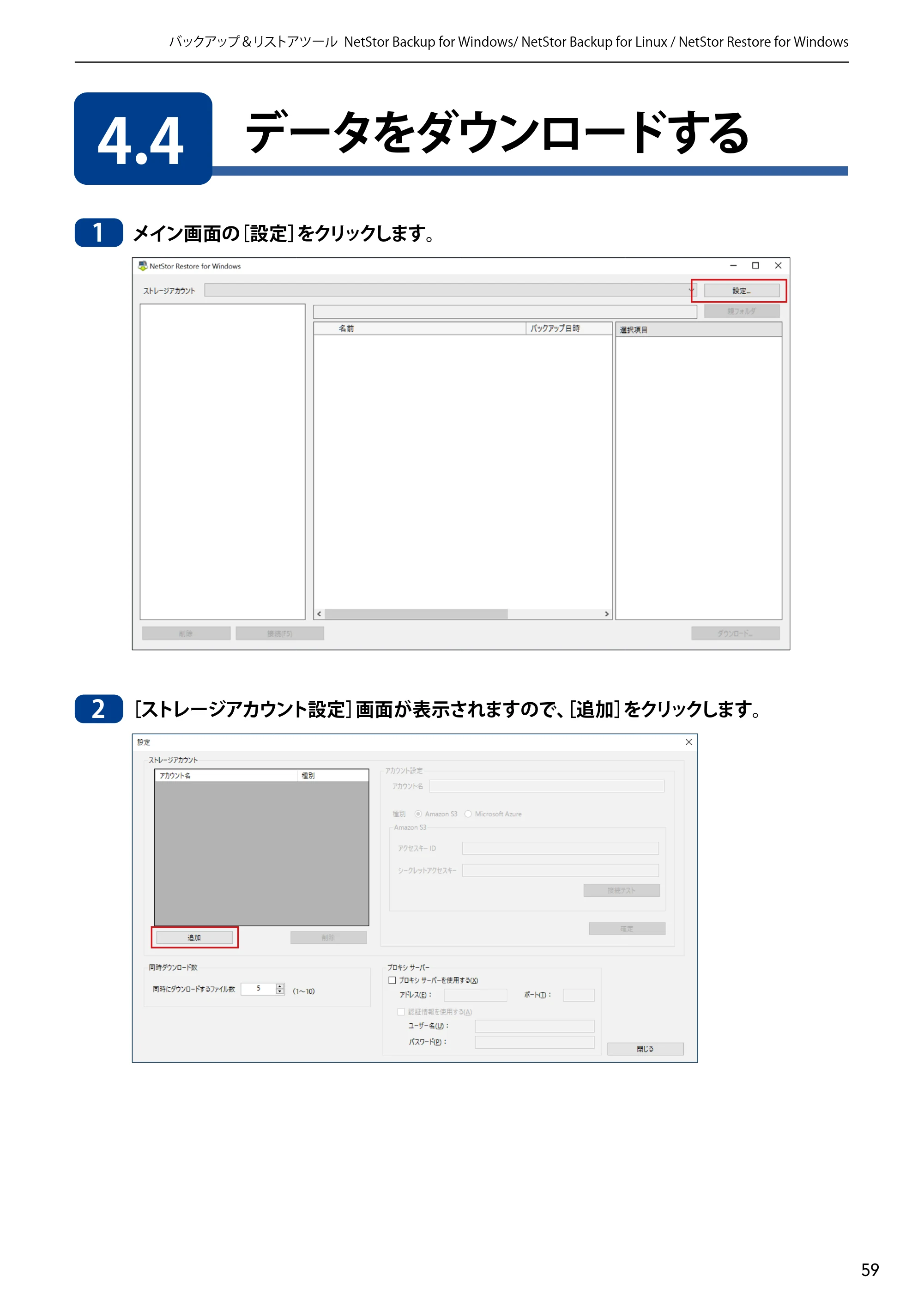The width and height of the screenshot is (924, 1307).
Task: Click the 接続テスト button
Action: (622, 890)
